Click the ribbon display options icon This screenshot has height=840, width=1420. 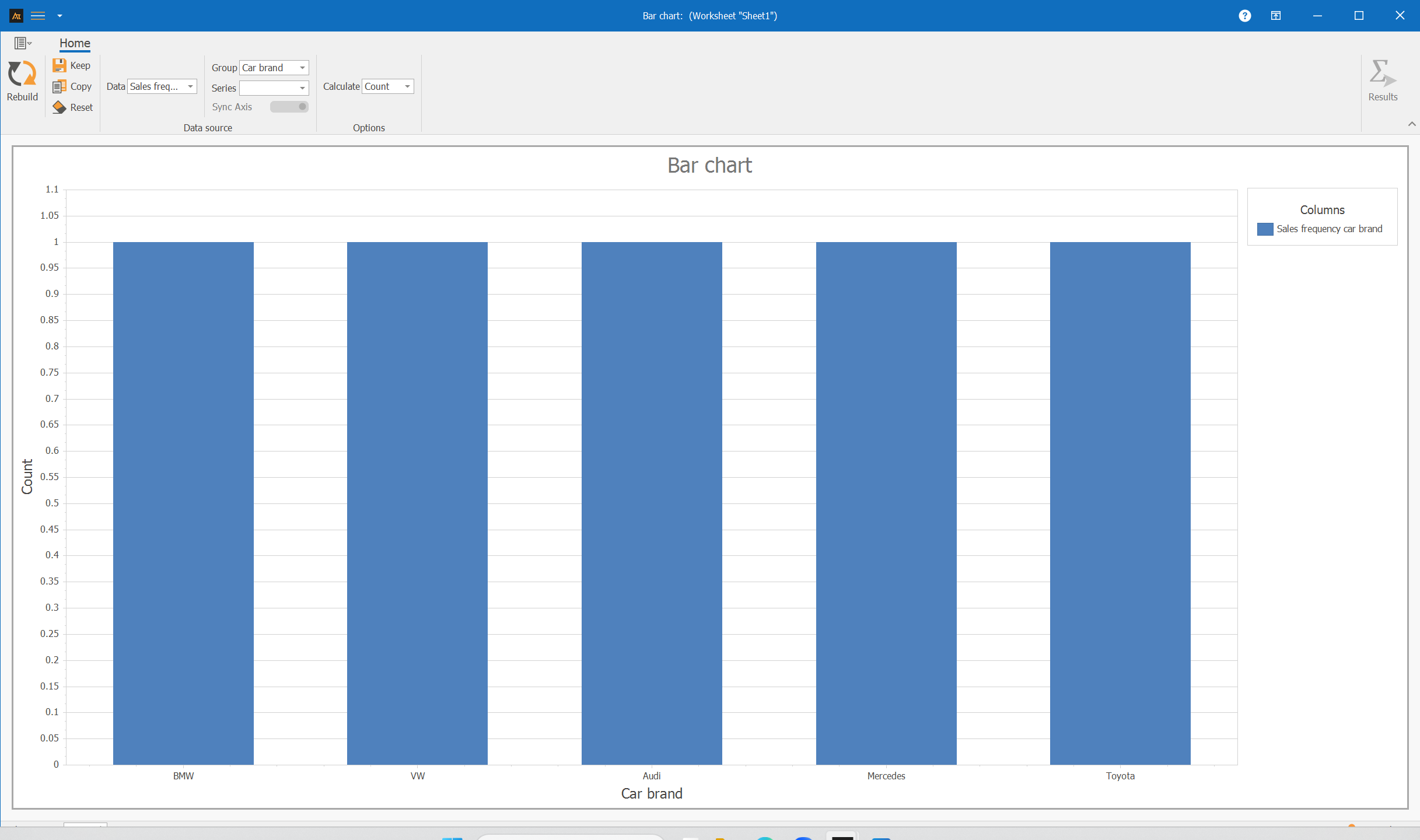[x=1276, y=16]
